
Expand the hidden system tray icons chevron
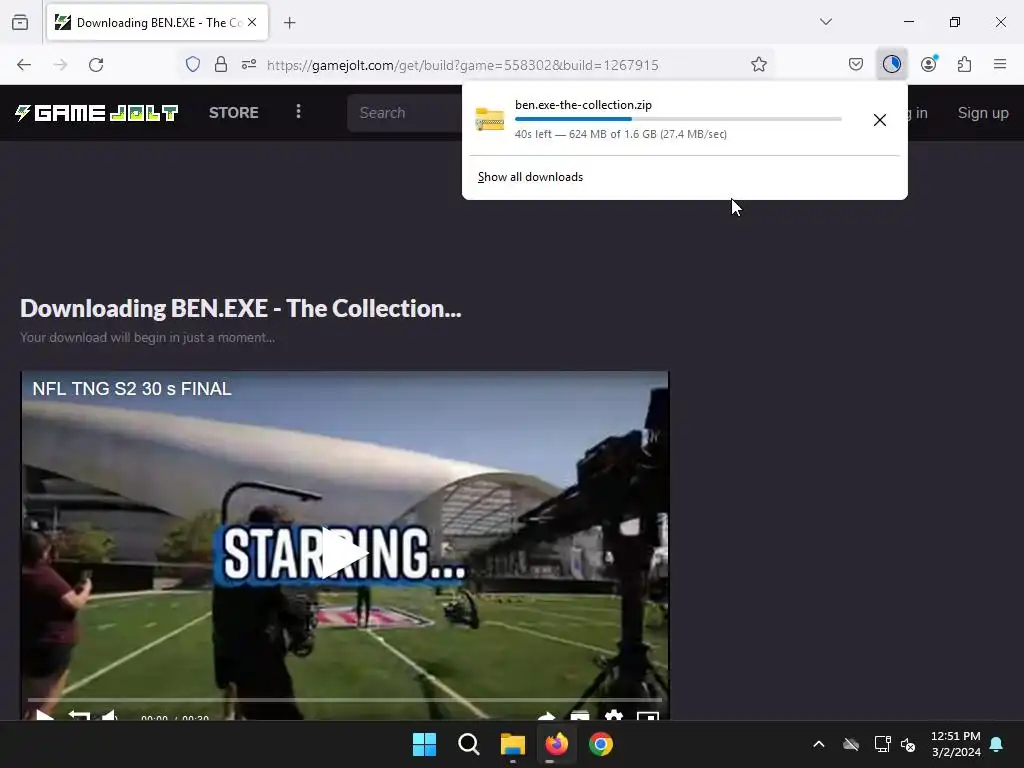point(818,744)
